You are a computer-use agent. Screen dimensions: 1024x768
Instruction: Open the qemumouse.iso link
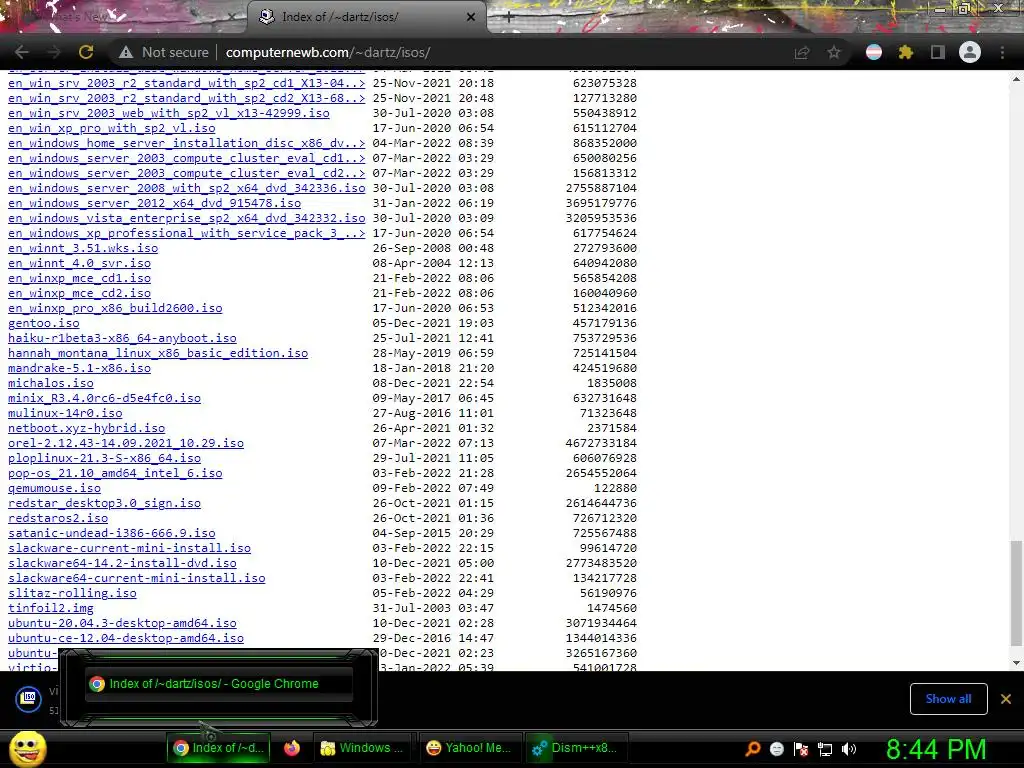[x=54, y=488]
